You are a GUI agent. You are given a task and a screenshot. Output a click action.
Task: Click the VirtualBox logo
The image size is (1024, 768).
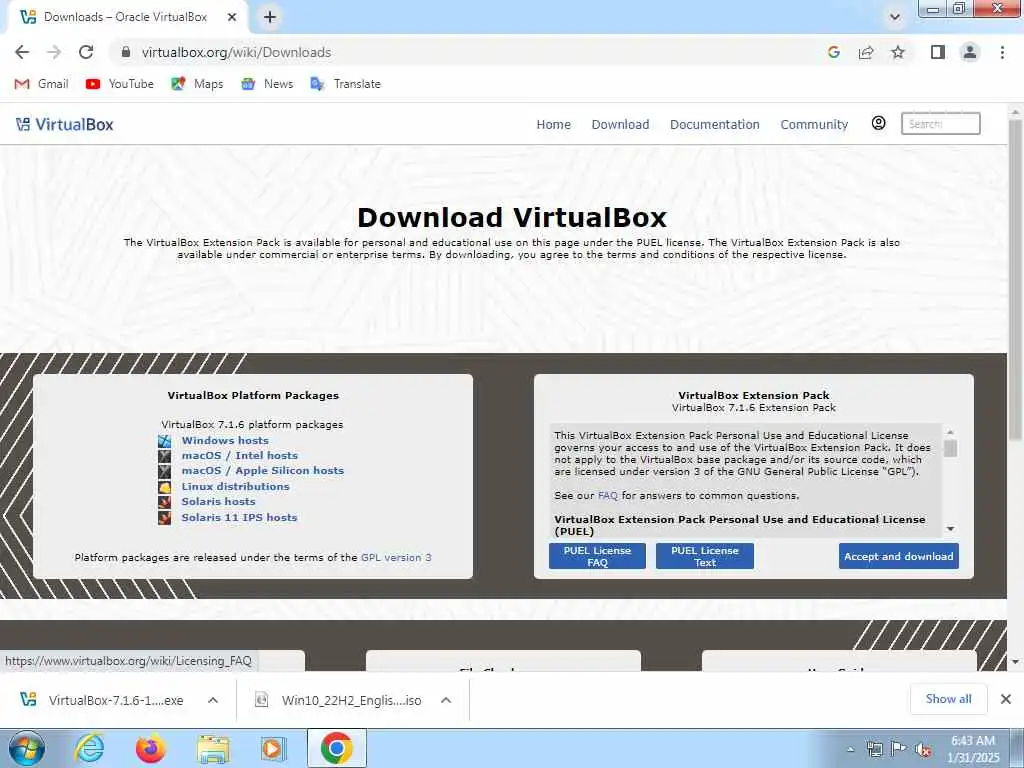coord(65,124)
